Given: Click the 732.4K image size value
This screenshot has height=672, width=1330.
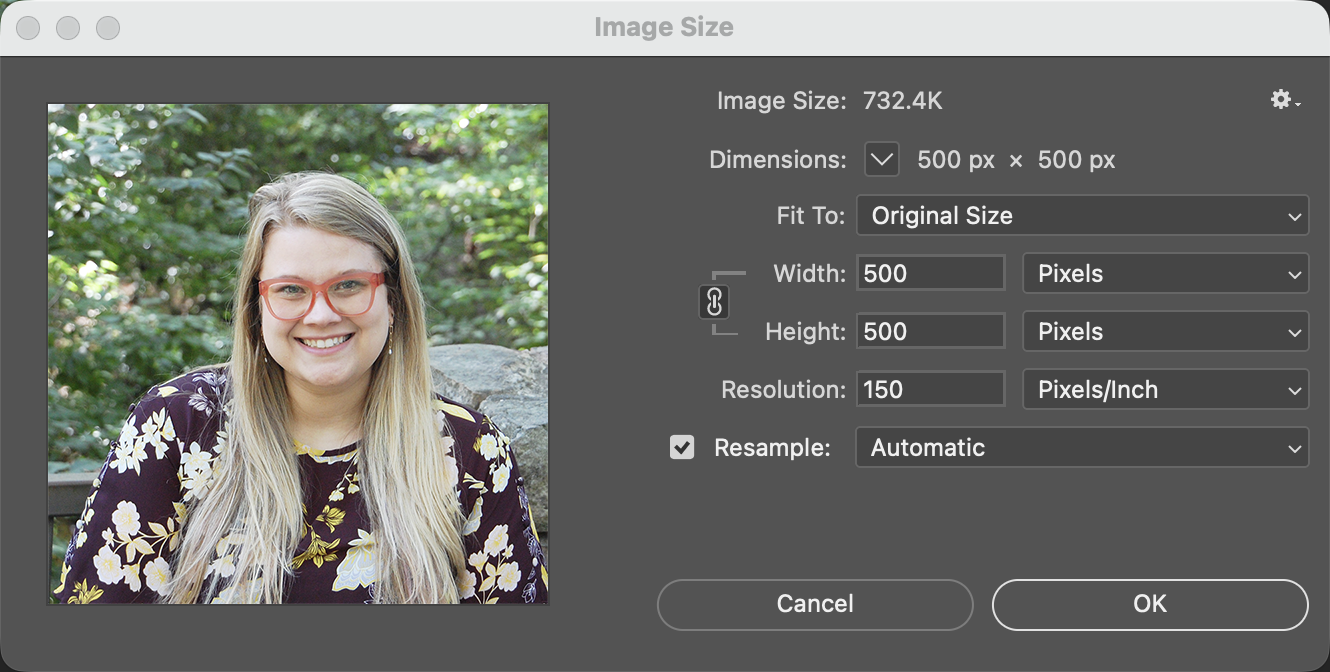Looking at the screenshot, I should click(x=903, y=101).
